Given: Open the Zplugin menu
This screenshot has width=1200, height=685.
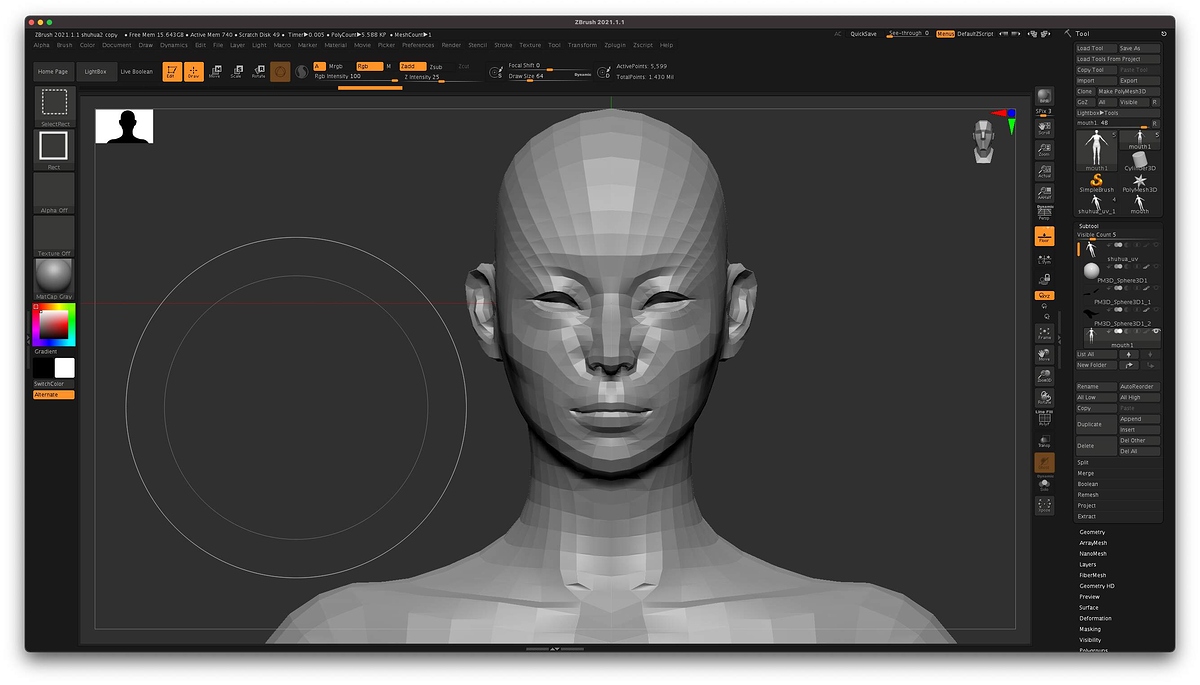Looking at the screenshot, I should (616, 45).
